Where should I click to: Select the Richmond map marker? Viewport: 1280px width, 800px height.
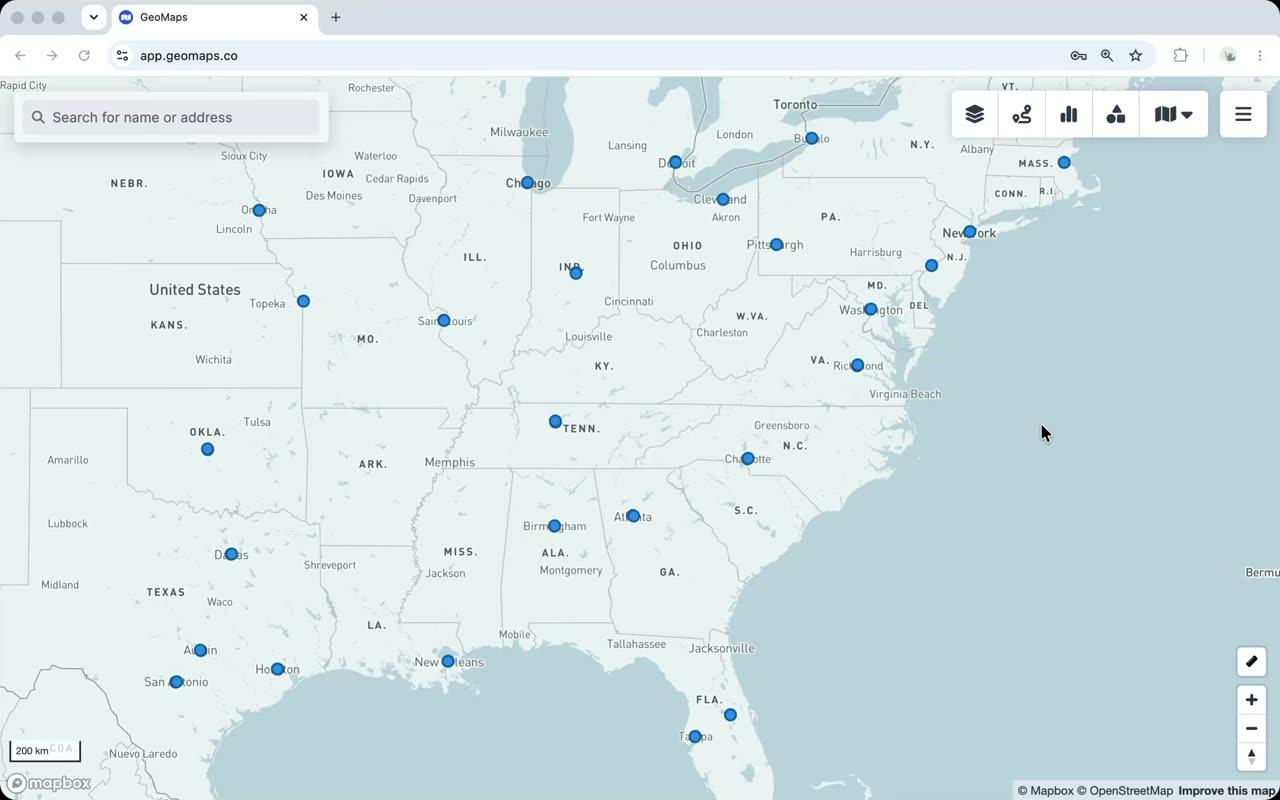(857, 365)
